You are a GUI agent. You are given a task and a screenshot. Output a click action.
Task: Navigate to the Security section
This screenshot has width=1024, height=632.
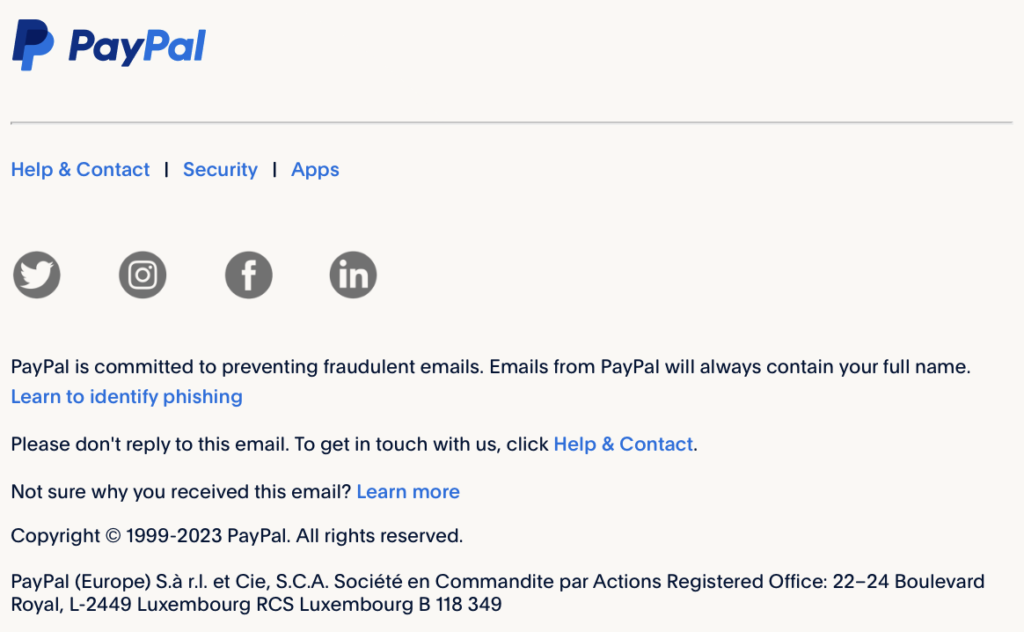click(220, 169)
